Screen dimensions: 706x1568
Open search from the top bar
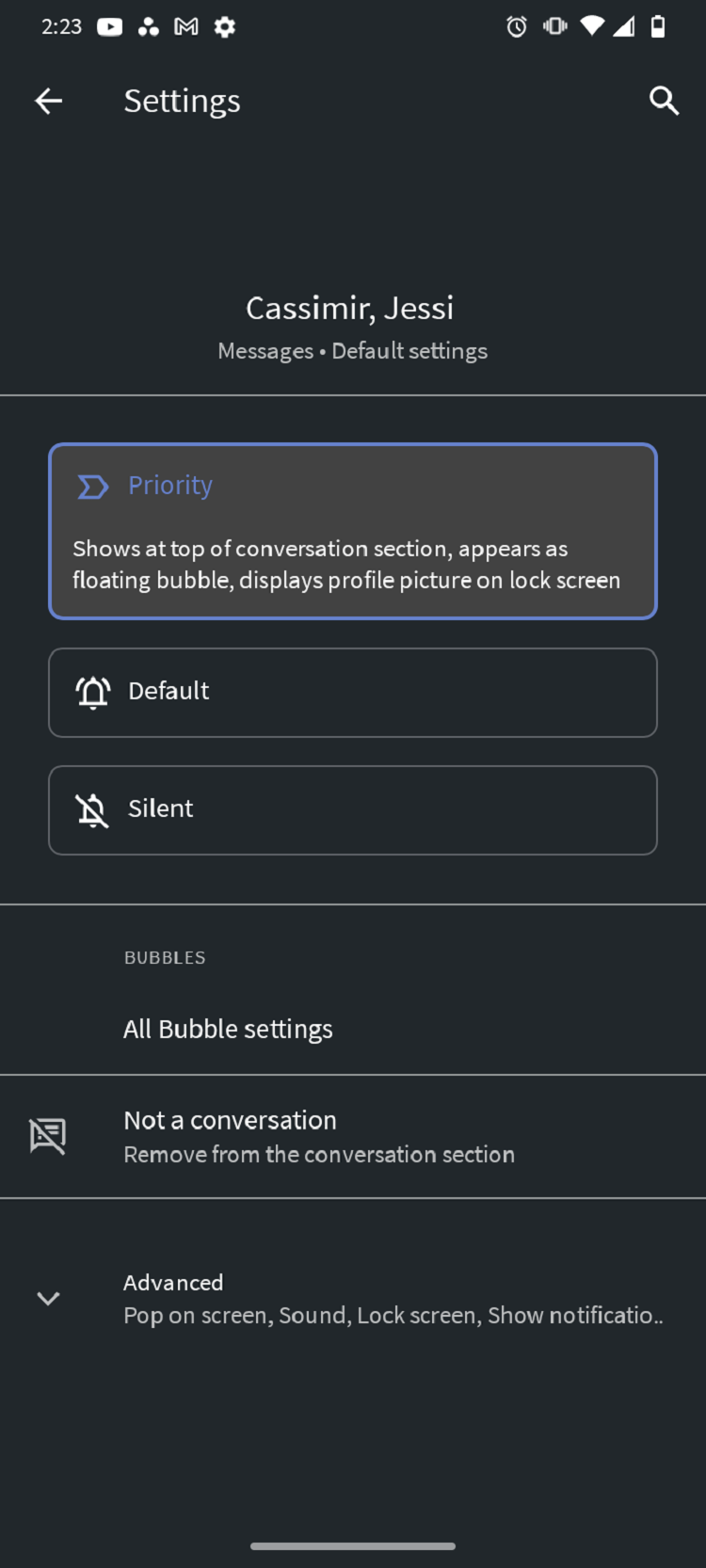coord(665,101)
